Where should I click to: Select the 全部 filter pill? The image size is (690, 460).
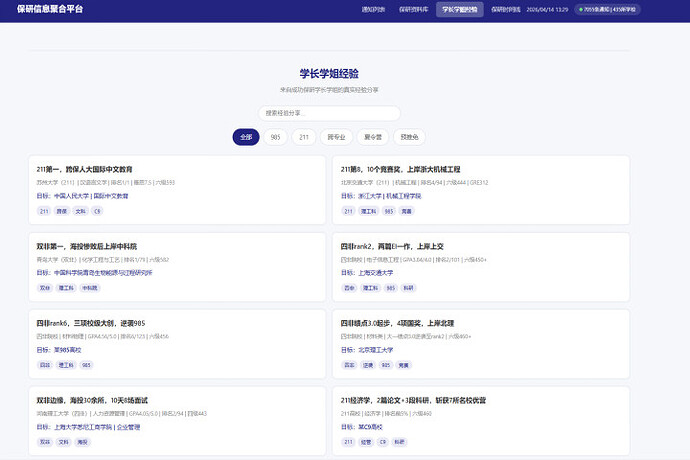pos(246,137)
